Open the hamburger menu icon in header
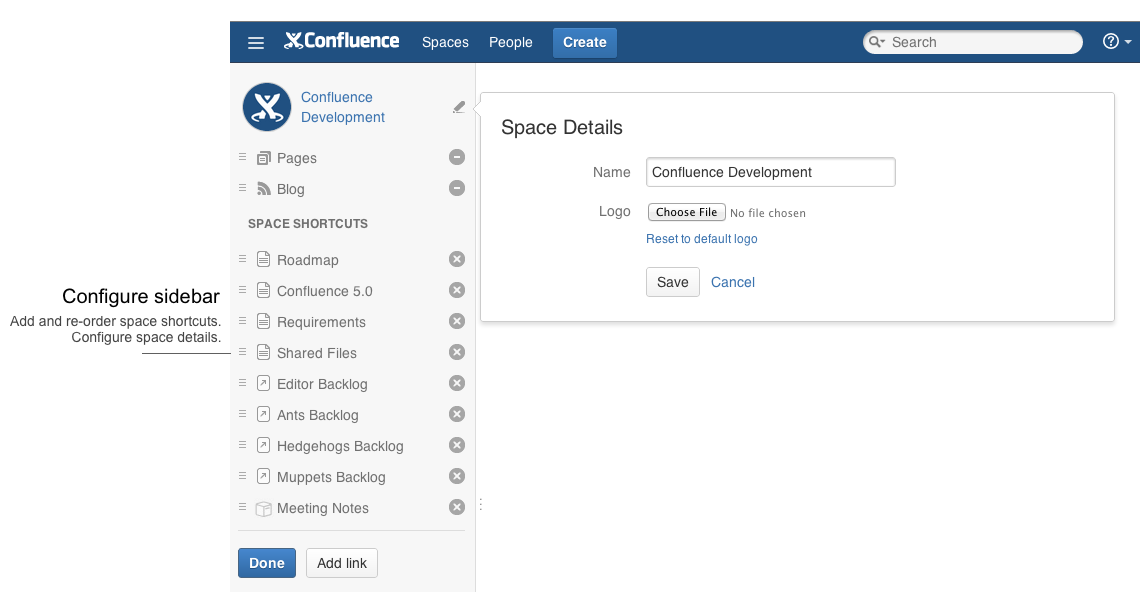This screenshot has width=1140, height=592. 256,42
